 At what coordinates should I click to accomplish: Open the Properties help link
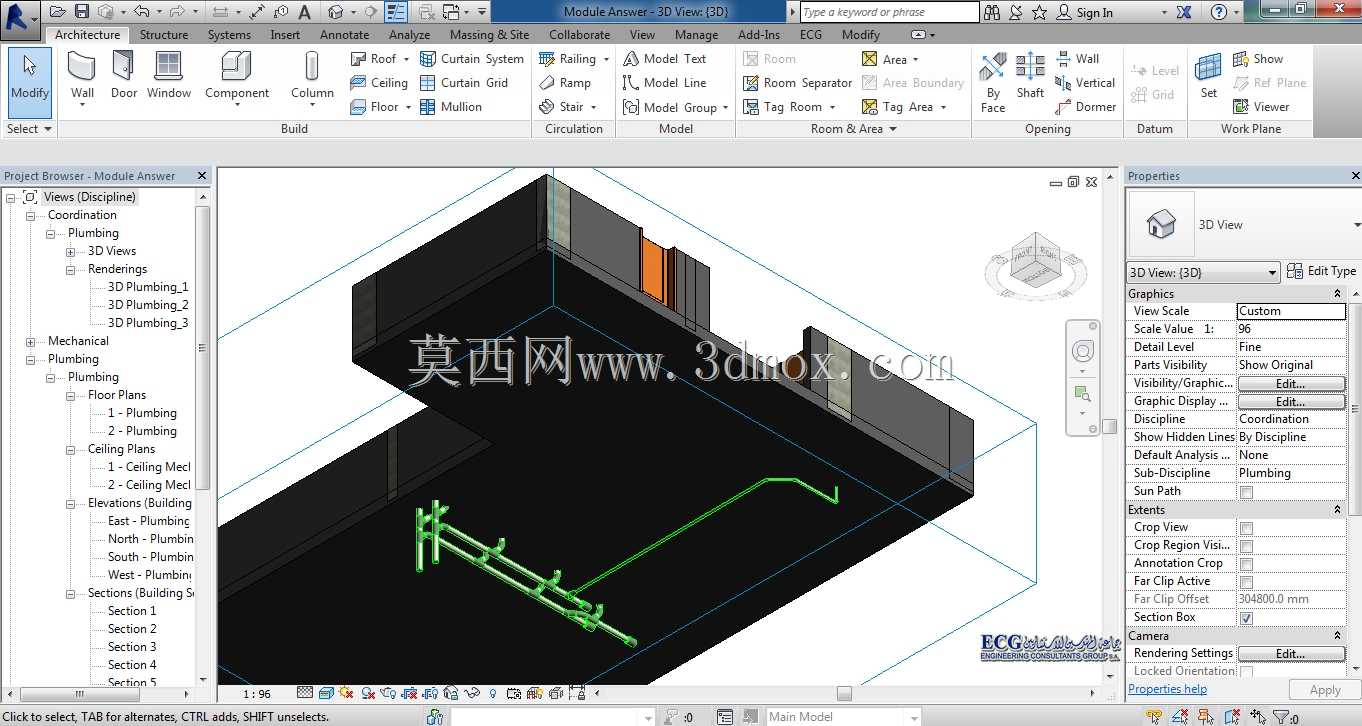[x=1167, y=689]
